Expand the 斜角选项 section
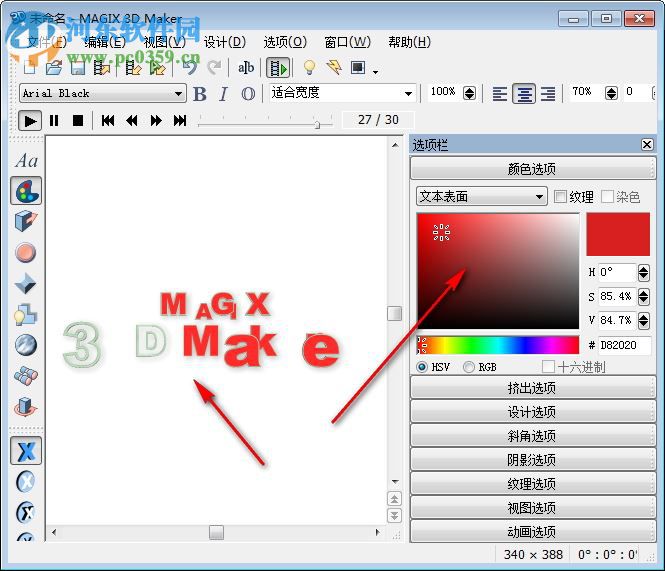The height and width of the screenshot is (571, 665). pos(533,435)
